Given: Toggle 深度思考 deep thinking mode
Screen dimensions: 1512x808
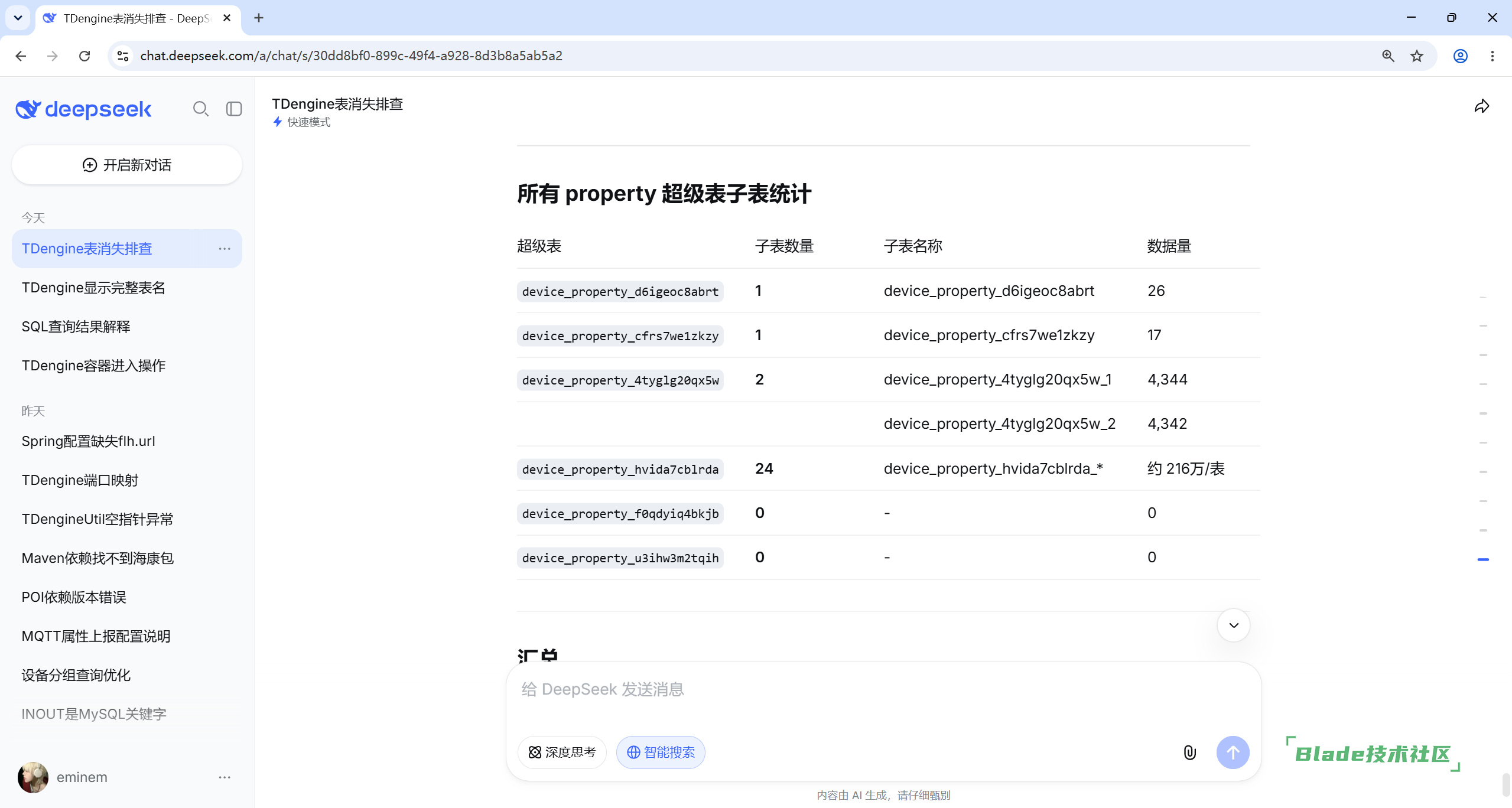Looking at the screenshot, I should pos(562,752).
